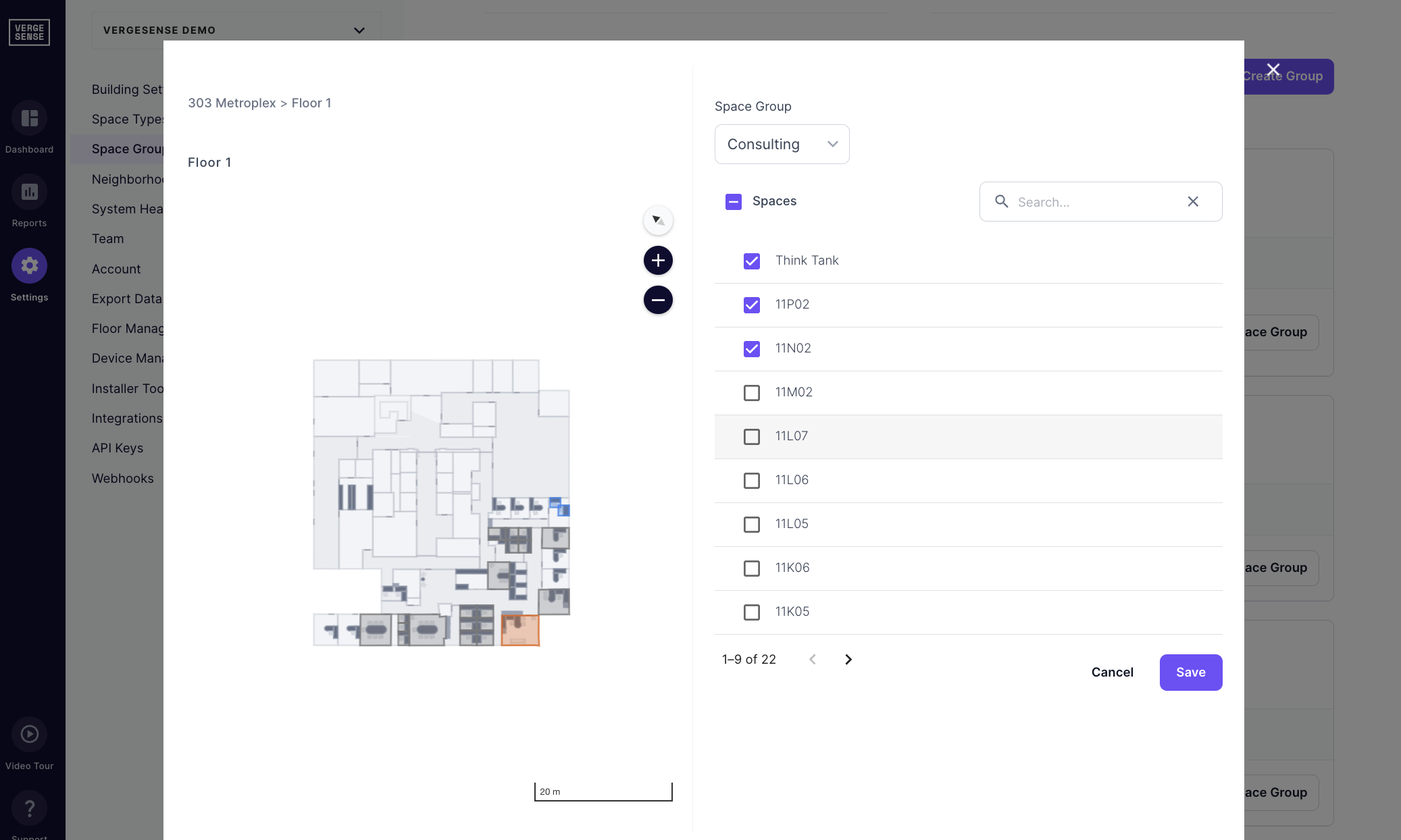
Task: Open the Settings gear icon in sidebar
Action: pos(29,265)
